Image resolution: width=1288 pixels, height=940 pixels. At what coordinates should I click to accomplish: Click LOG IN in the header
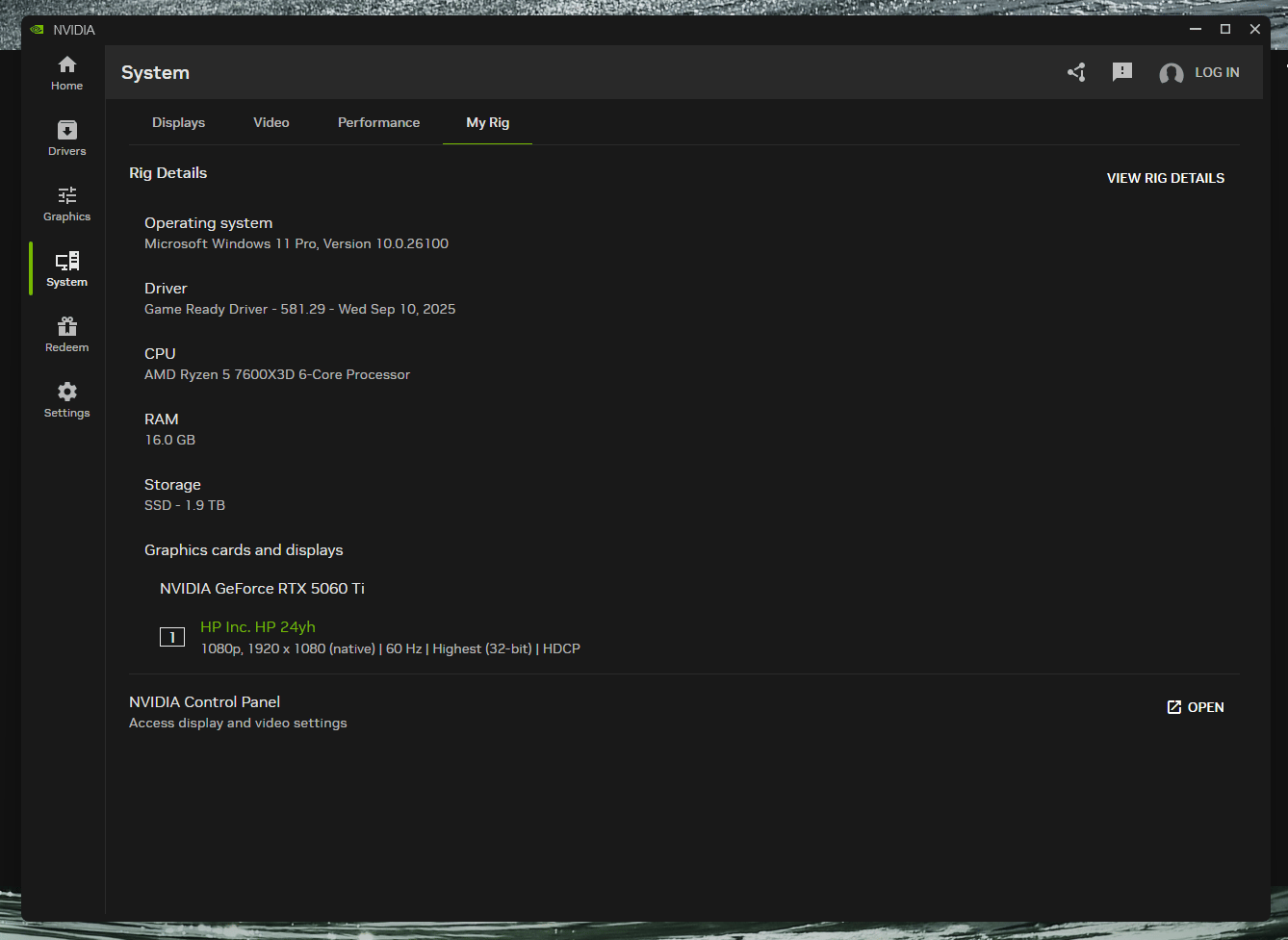1217,72
